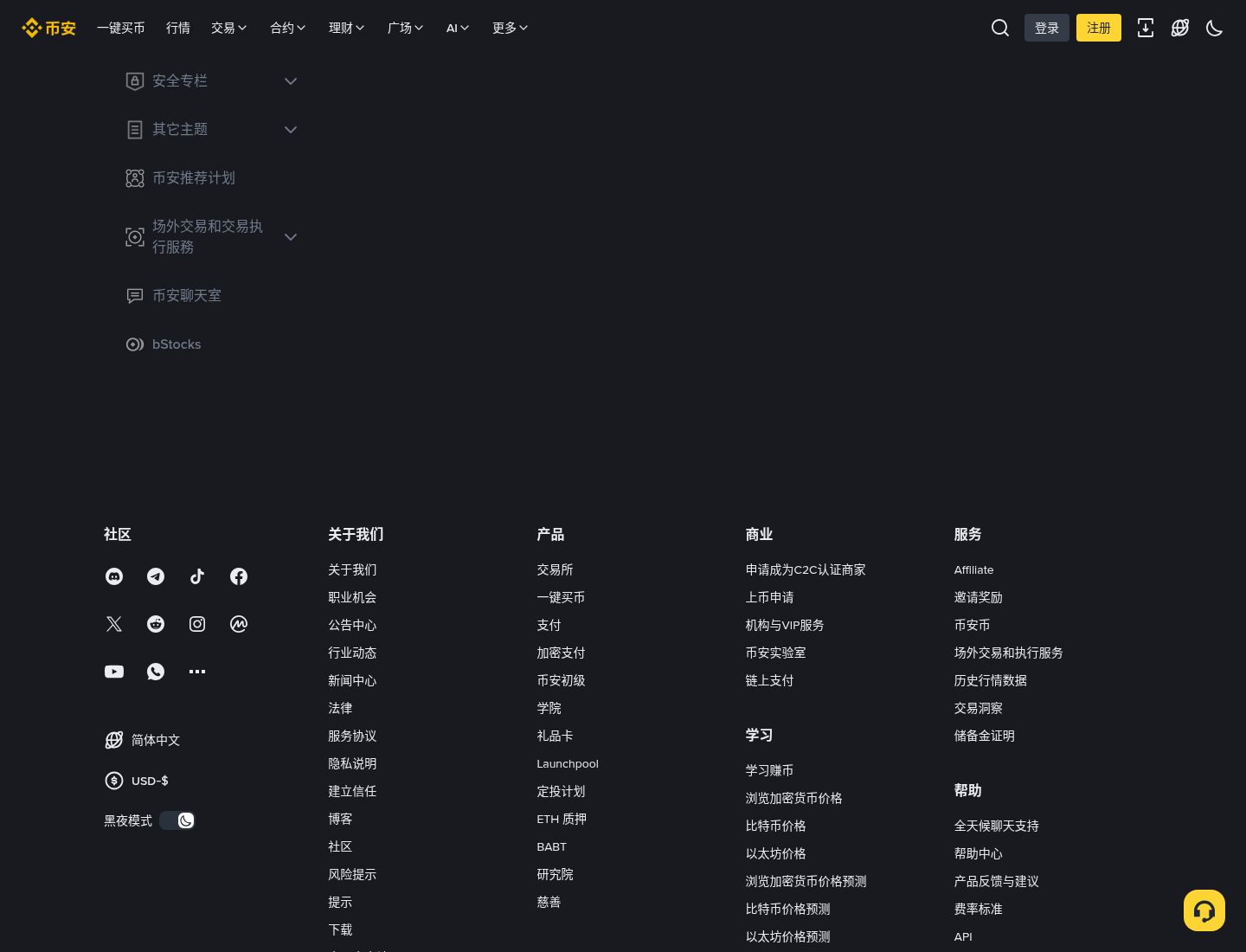Viewport: 1246px width, 952px height.
Task: Open the 公告中心 footer link
Action: click(x=352, y=625)
